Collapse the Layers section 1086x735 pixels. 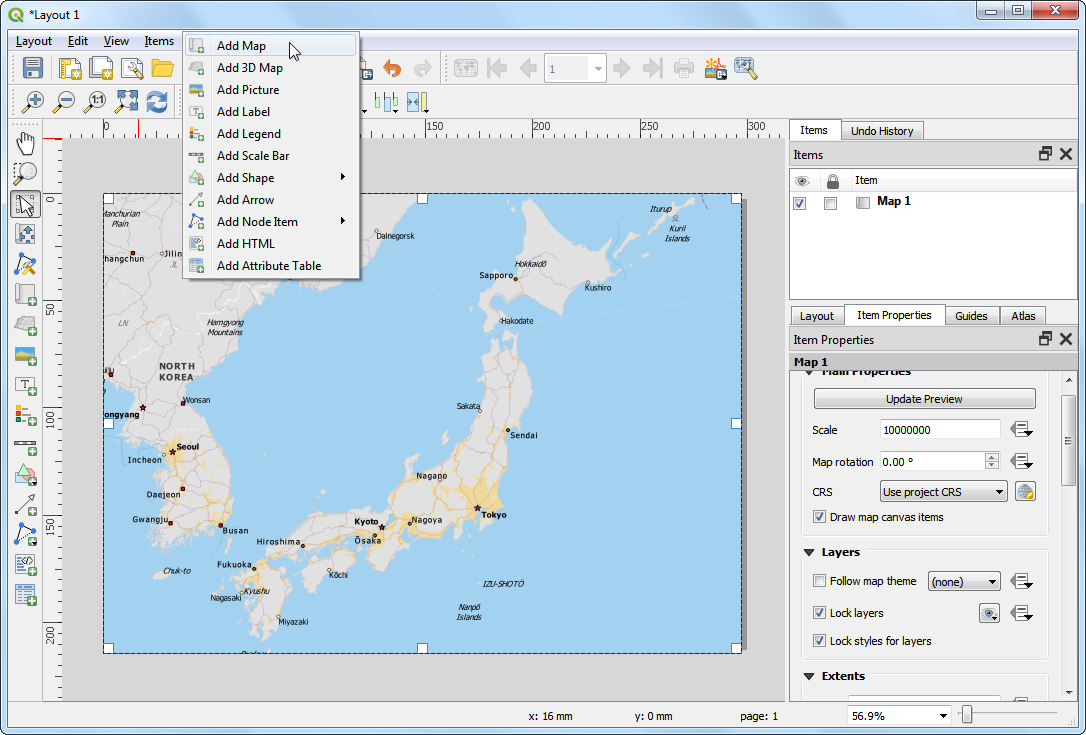pos(809,552)
